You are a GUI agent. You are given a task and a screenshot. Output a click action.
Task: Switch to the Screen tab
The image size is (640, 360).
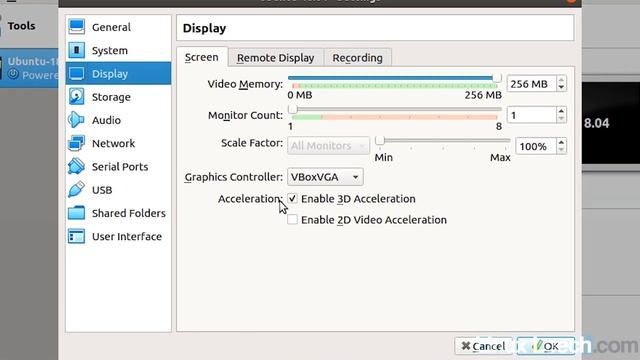(202, 57)
